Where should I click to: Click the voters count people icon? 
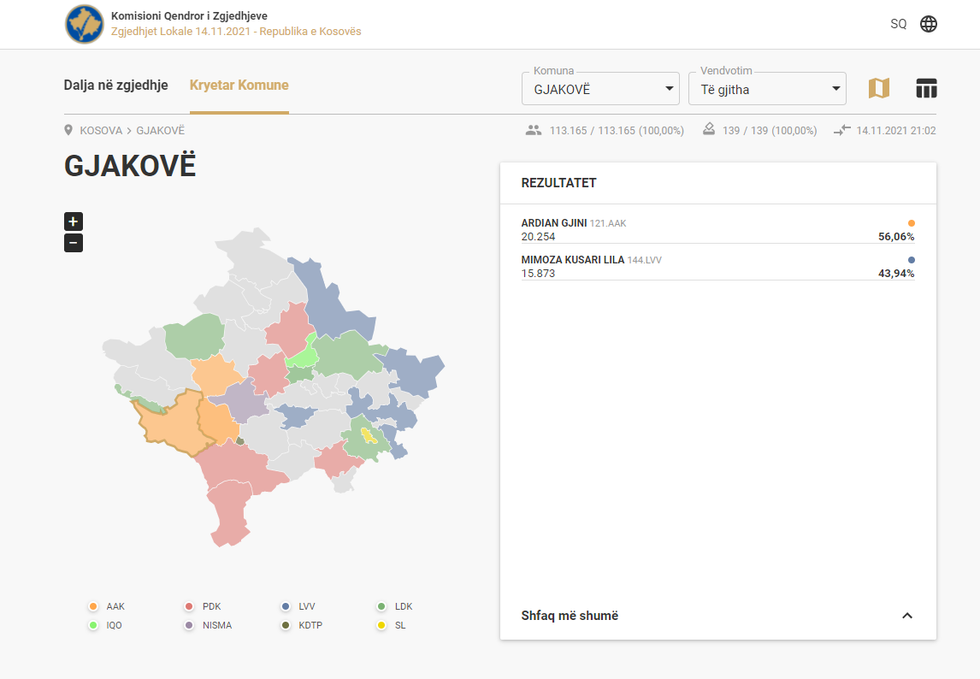[533, 130]
